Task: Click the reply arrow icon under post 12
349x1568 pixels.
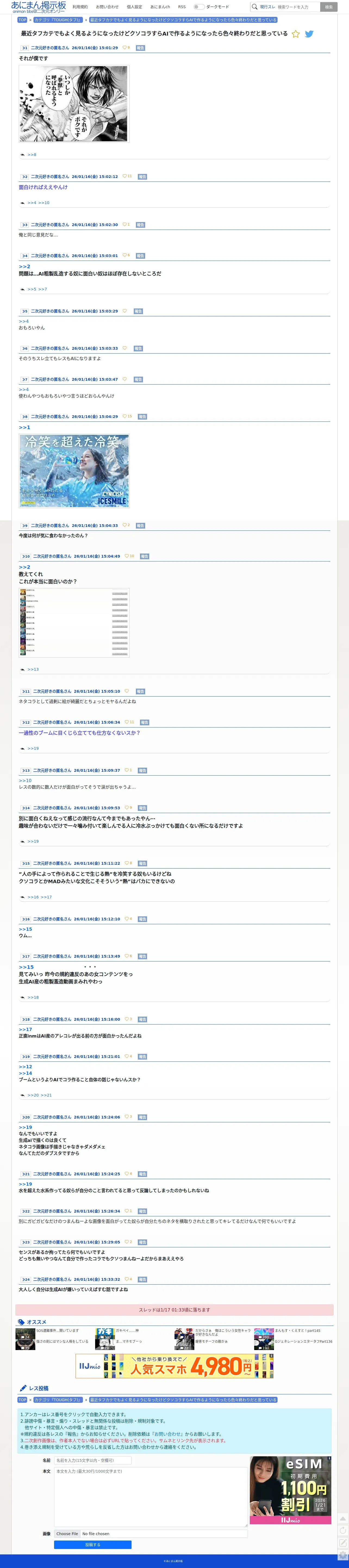Action: [23, 749]
